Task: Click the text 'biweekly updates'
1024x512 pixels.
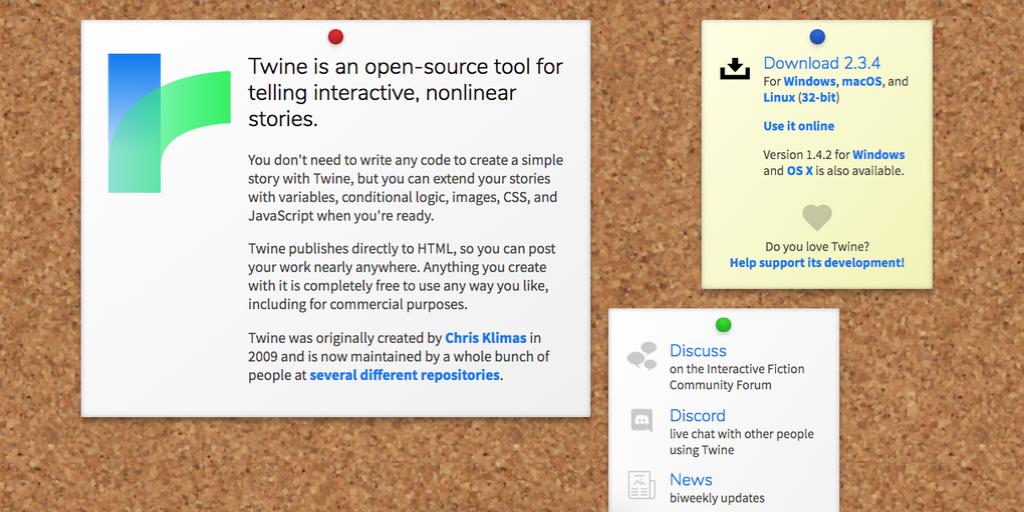Action: [x=716, y=498]
